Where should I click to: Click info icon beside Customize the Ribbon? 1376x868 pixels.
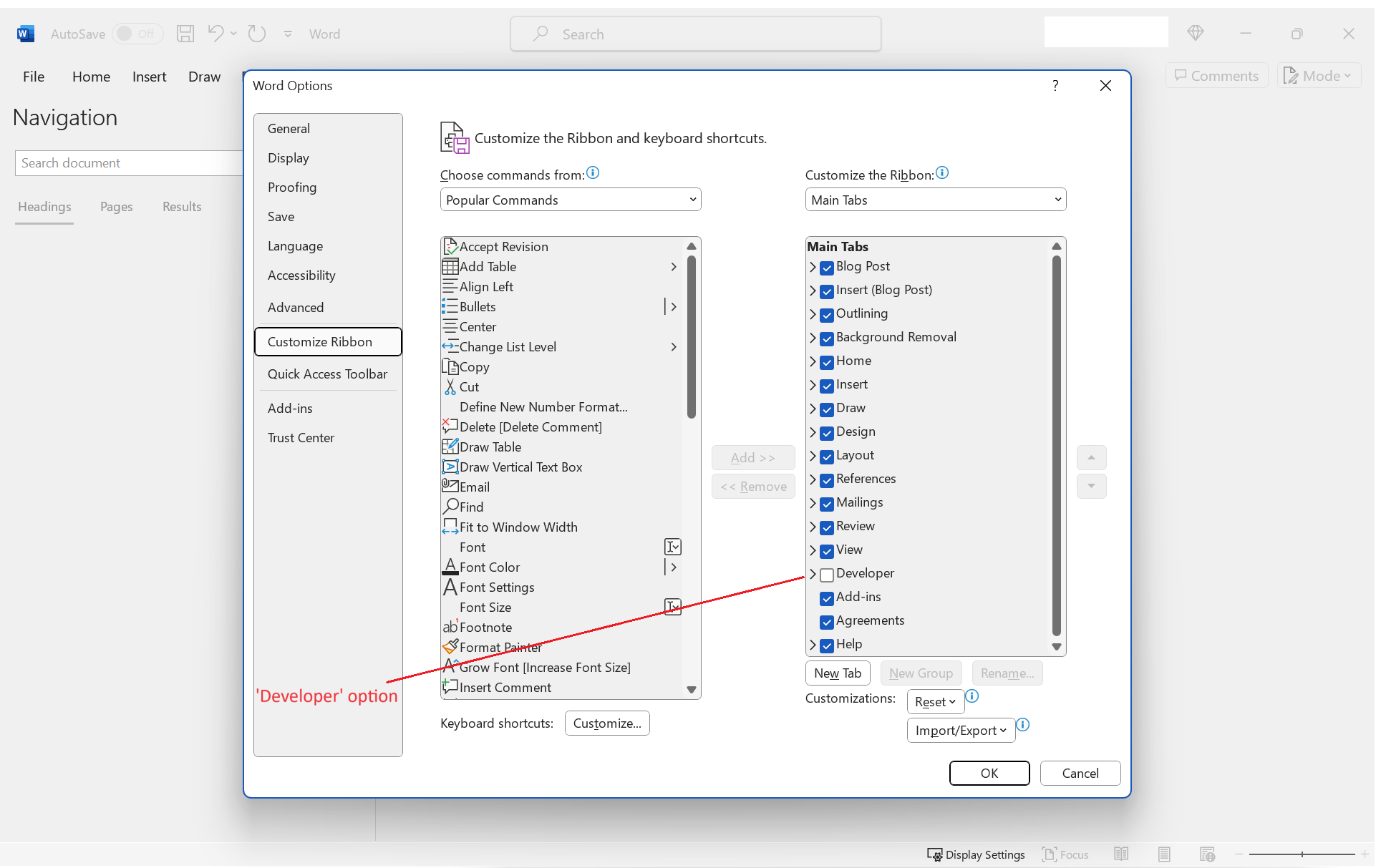click(942, 172)
